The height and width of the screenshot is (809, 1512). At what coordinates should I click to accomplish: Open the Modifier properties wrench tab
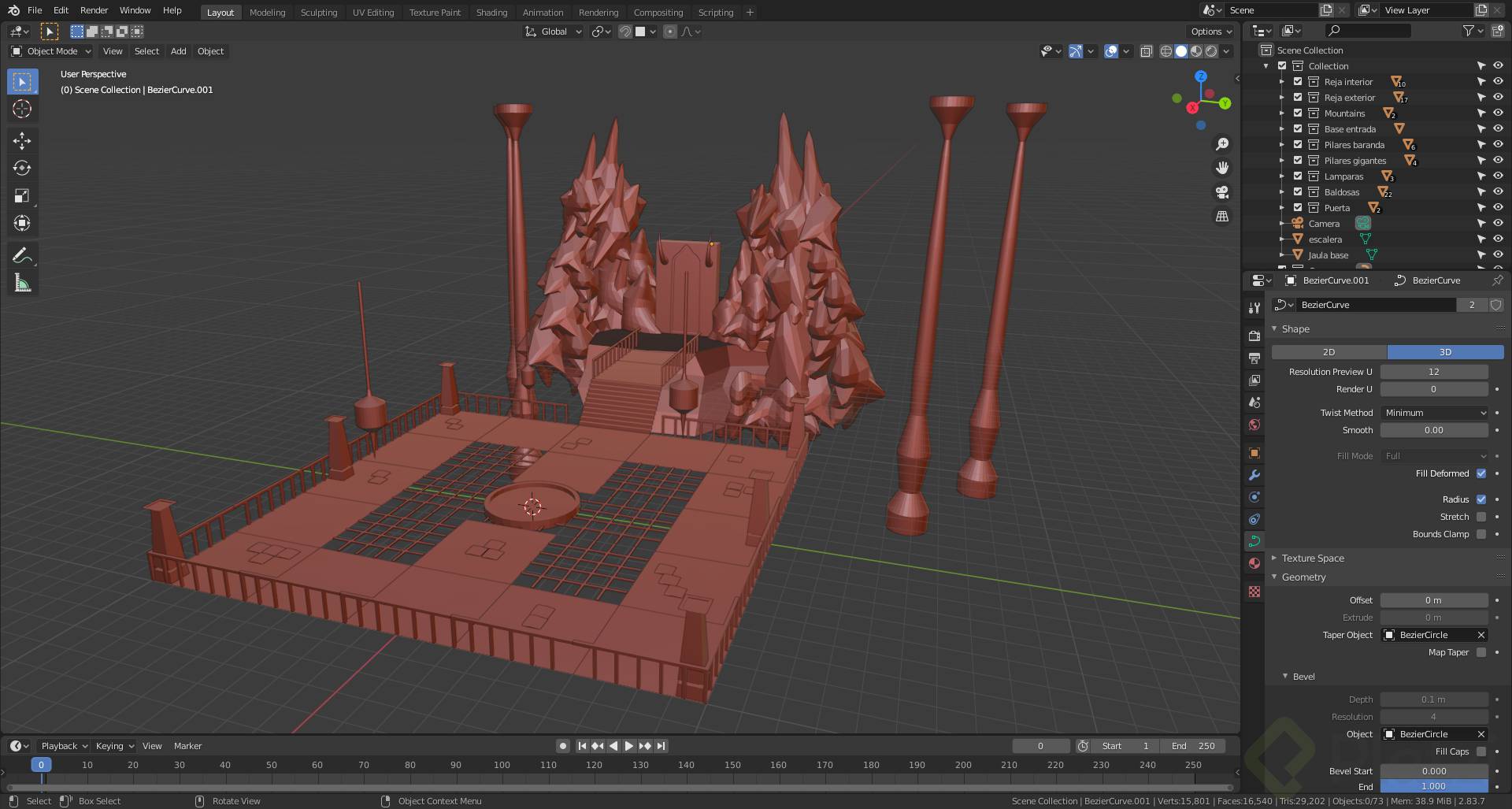tap(1254, 475)
